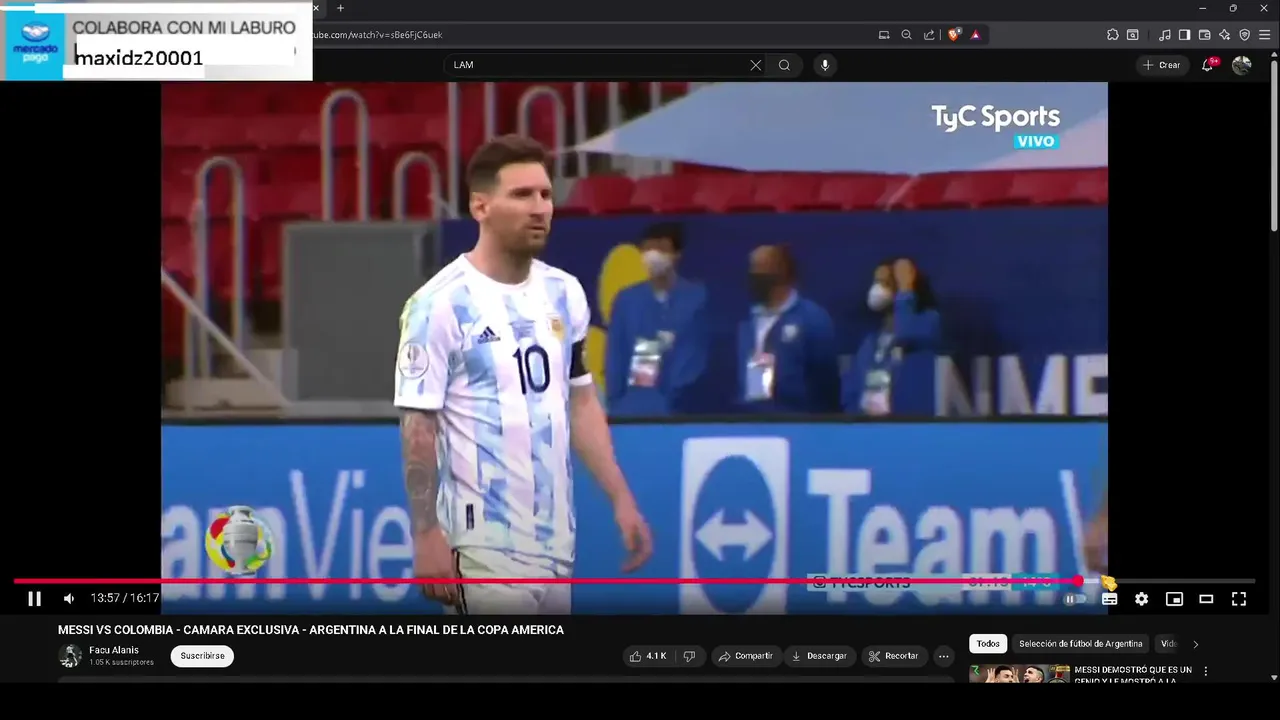Open the Facu Alanis channel avatar
Viewport: 1280px width, 720px height.
(x=70, y=656)
